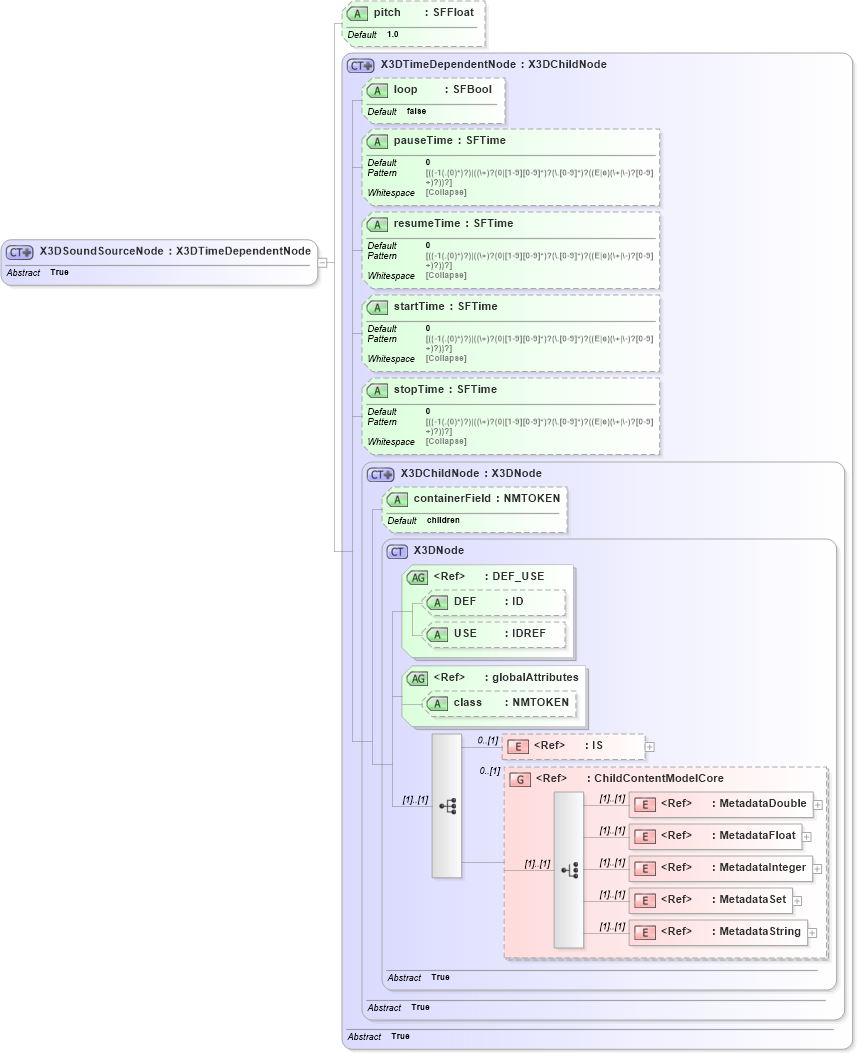The image size is (857, 1053).
Task: Click the CT icon of X3DChildNode
Action: point(381,475)
